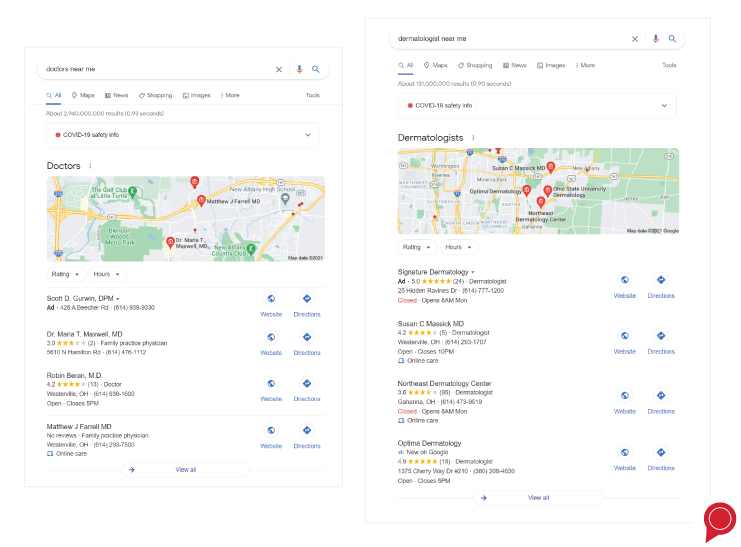Open the Robin Beran, M.D. listing
Image resolution: width=741 pixels, height=547 pixels.
[x=75, y=375]
